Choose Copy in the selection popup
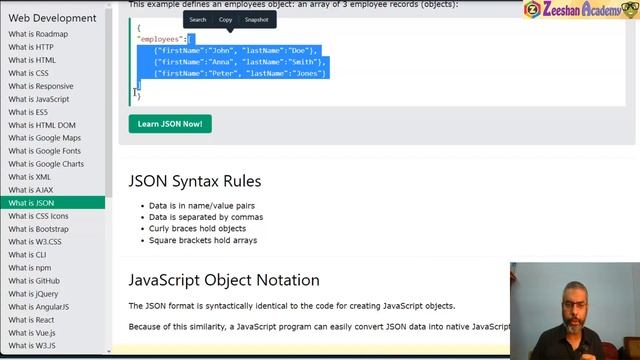 [x=225, y=20]
